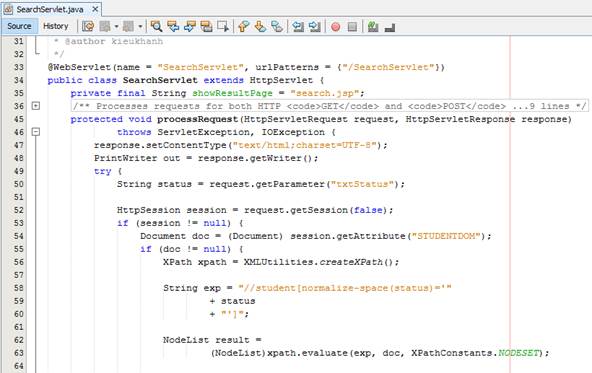The image size is (592, 373).
Task: Jump to Next Bookmark icon
Action: [261, 26]
